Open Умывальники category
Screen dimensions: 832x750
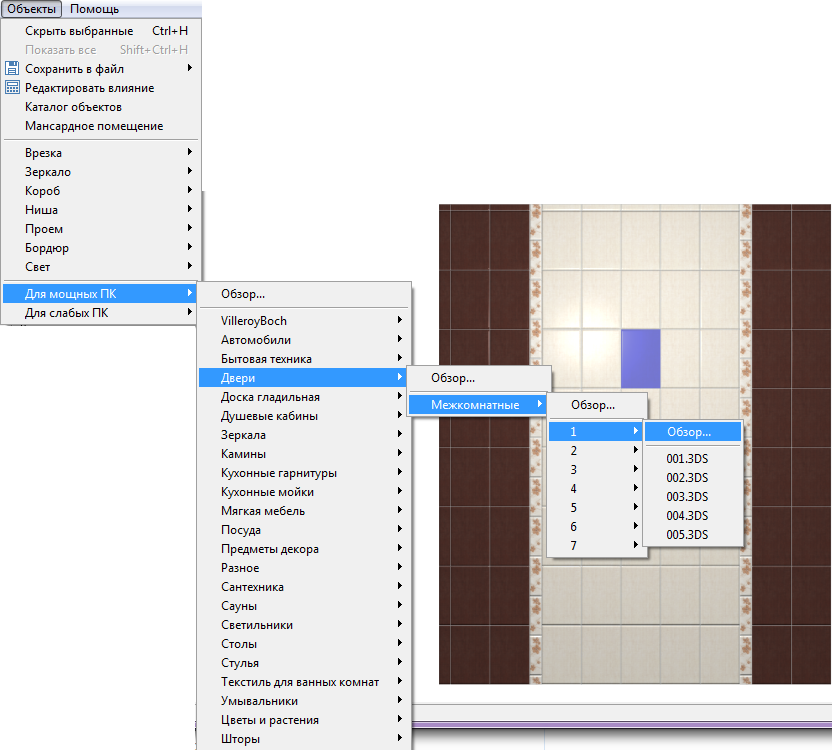(x=304, y=701)
